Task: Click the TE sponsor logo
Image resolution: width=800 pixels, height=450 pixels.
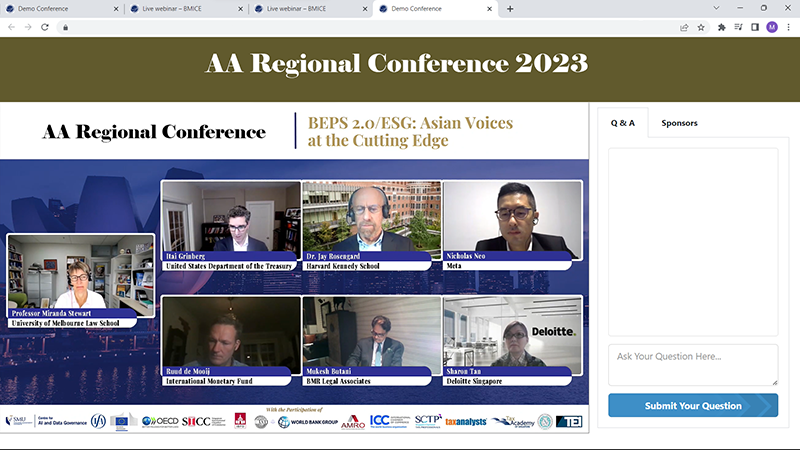Action: point(569,421)
